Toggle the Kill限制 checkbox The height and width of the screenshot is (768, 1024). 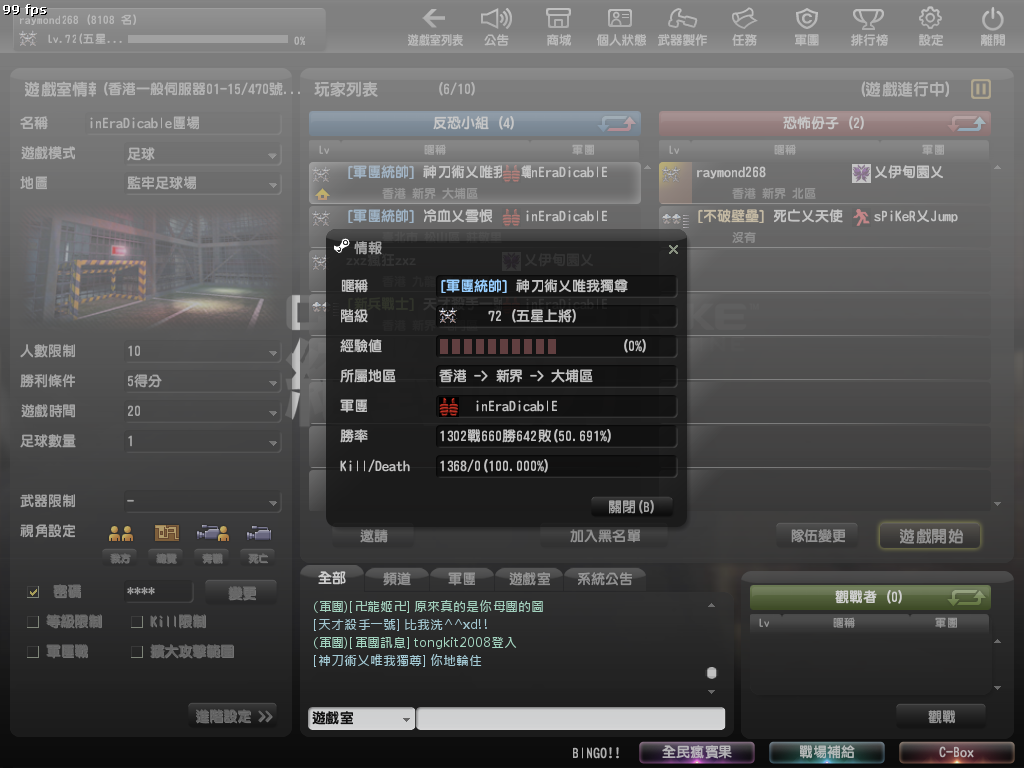[x=137, y=622]
